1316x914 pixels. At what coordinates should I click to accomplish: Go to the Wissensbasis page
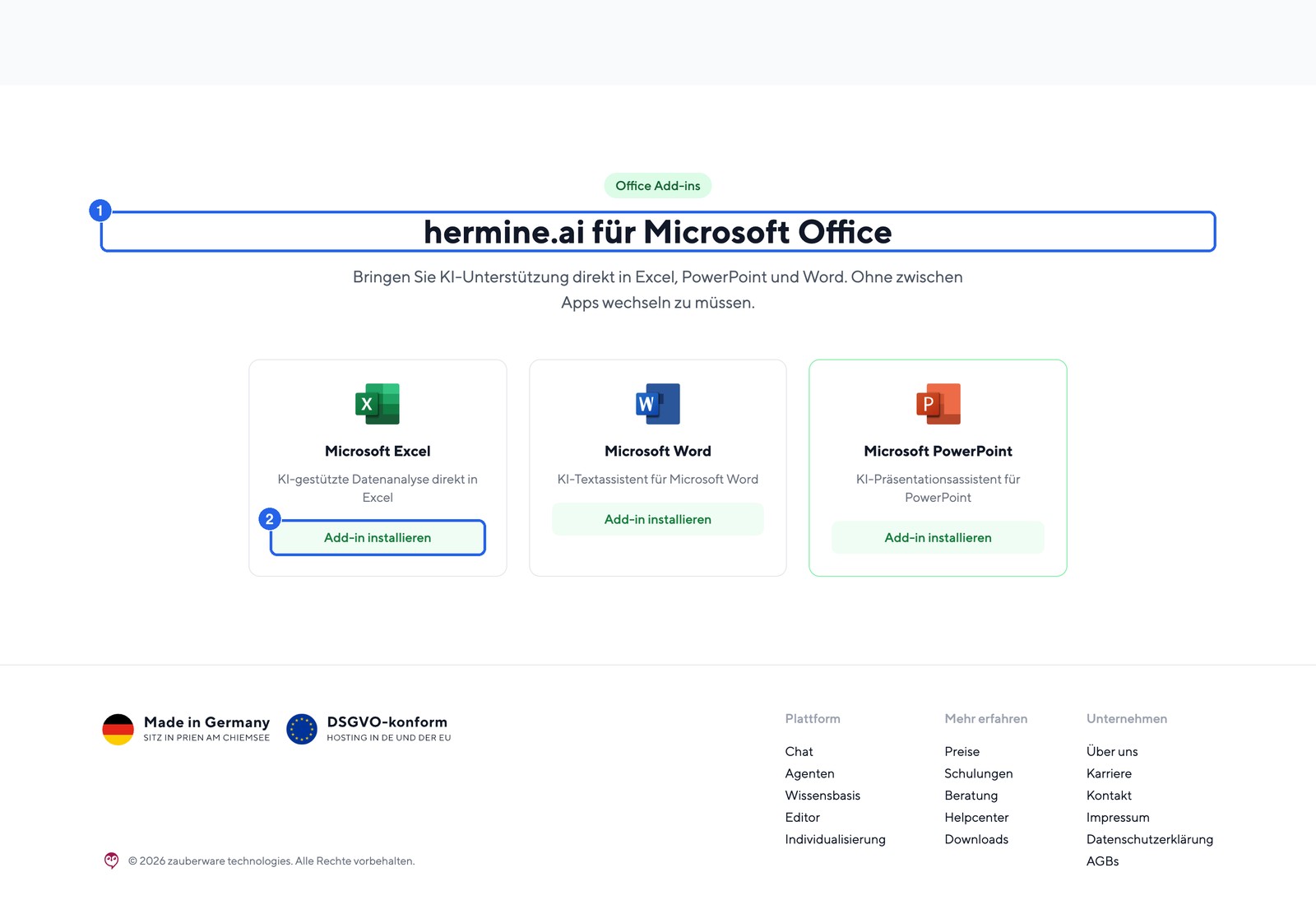click(822, 796)
